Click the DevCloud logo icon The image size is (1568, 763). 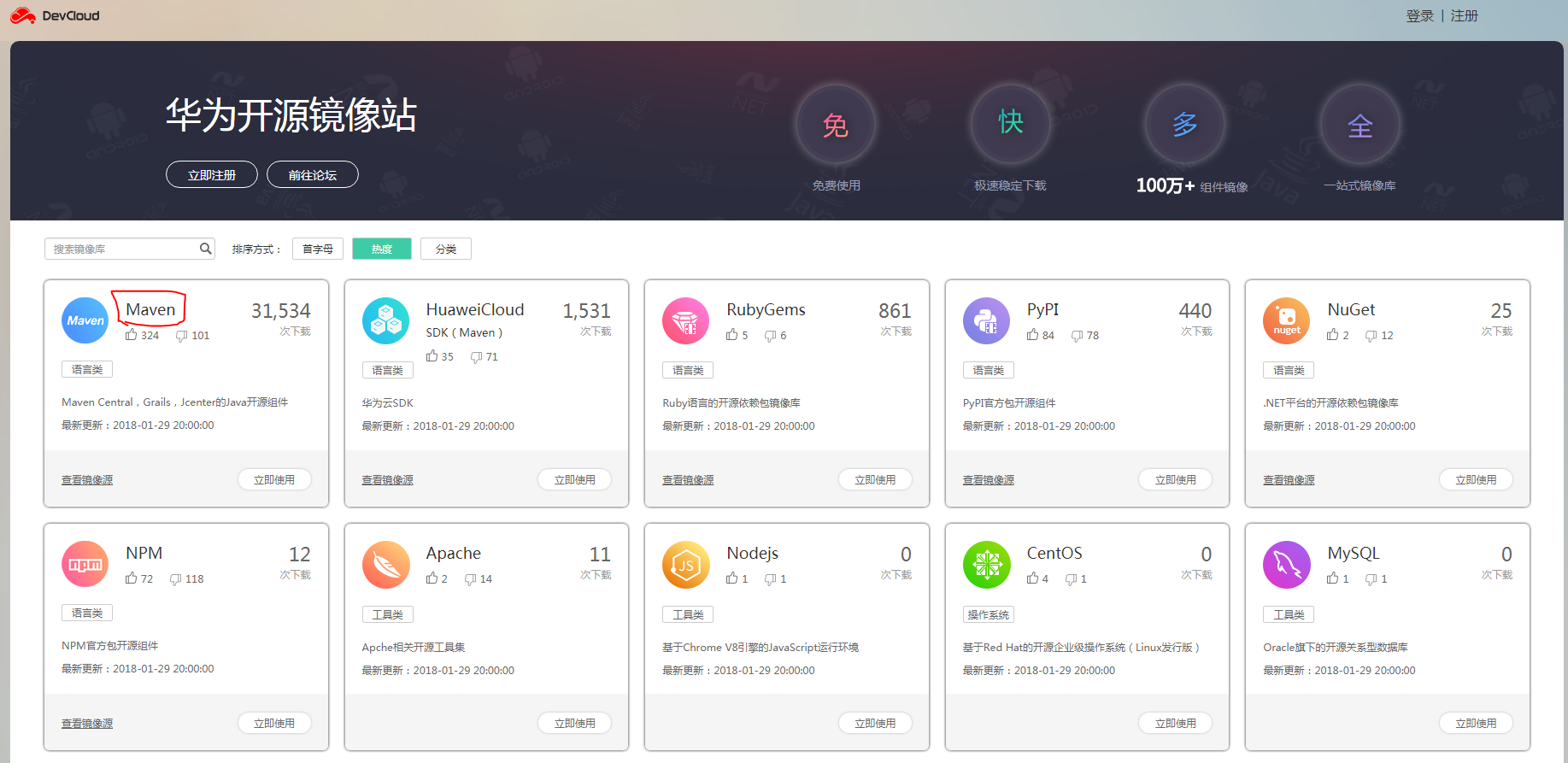click(23, 15)
